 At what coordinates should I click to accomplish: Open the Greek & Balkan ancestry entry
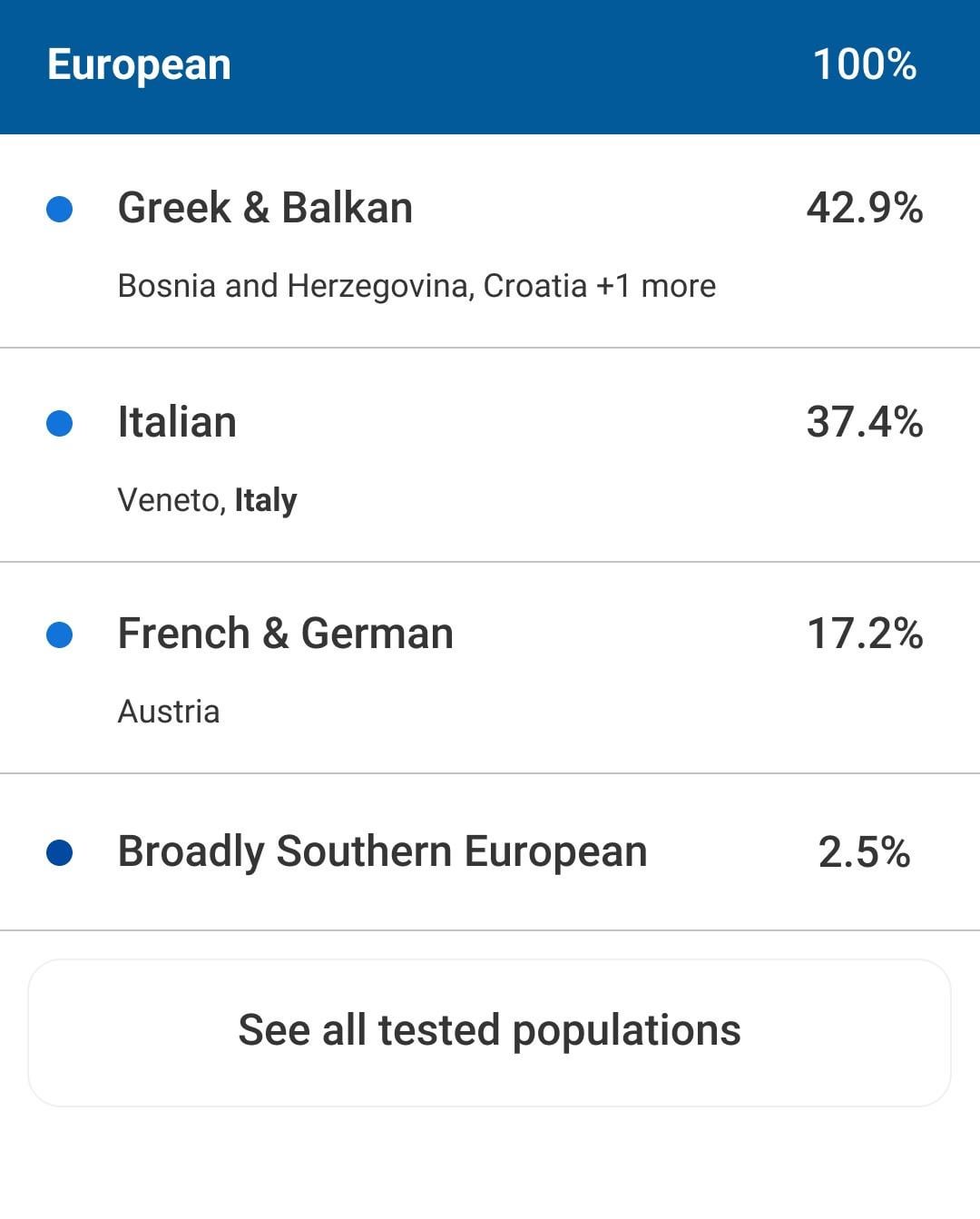click(265, 208)
